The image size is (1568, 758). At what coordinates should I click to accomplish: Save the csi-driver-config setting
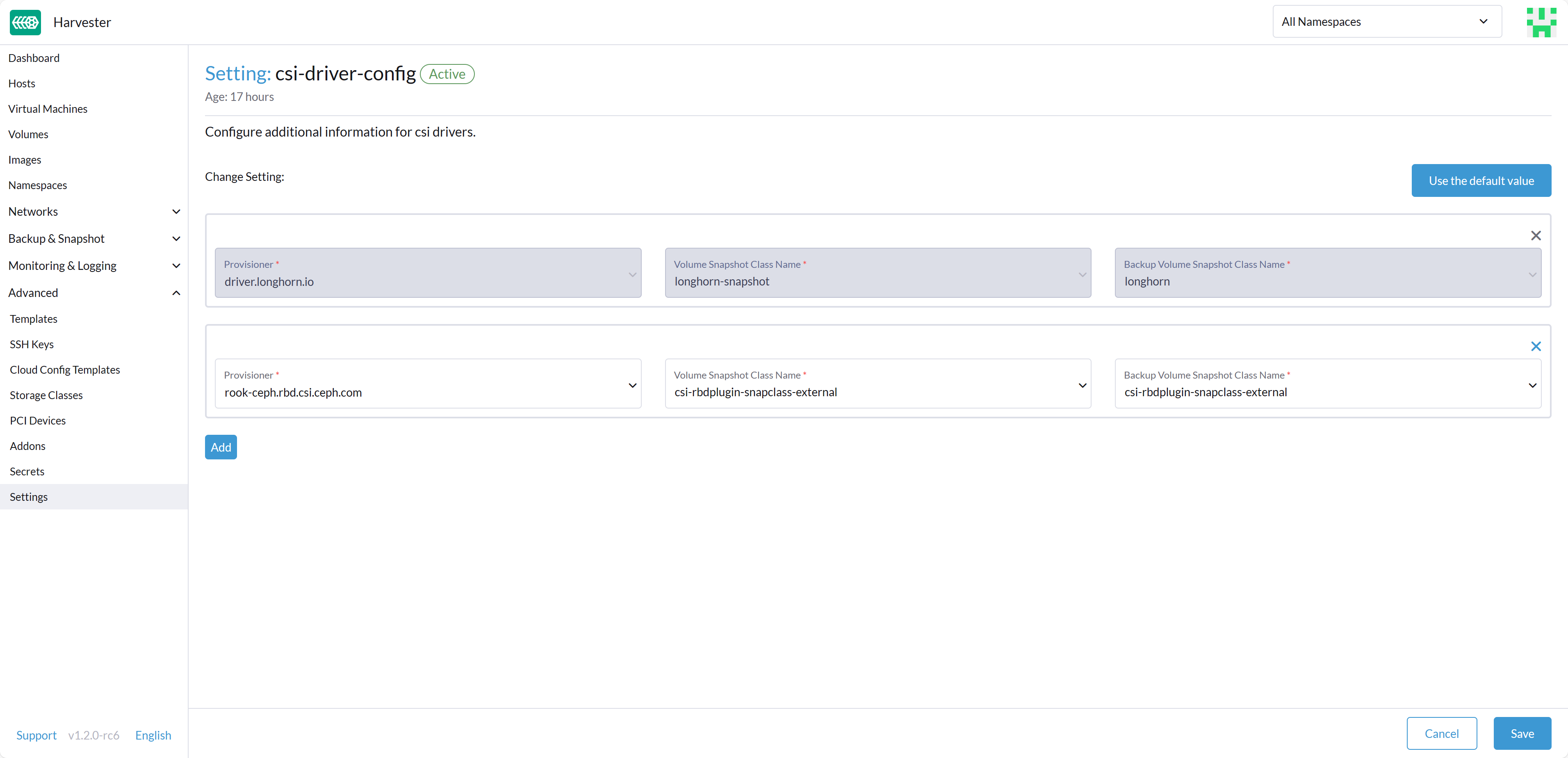coord(1522,733)
